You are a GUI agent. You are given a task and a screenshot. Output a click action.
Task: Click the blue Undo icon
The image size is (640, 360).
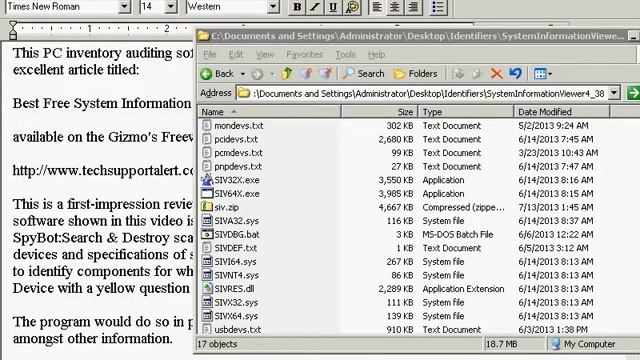click(516, 73)
